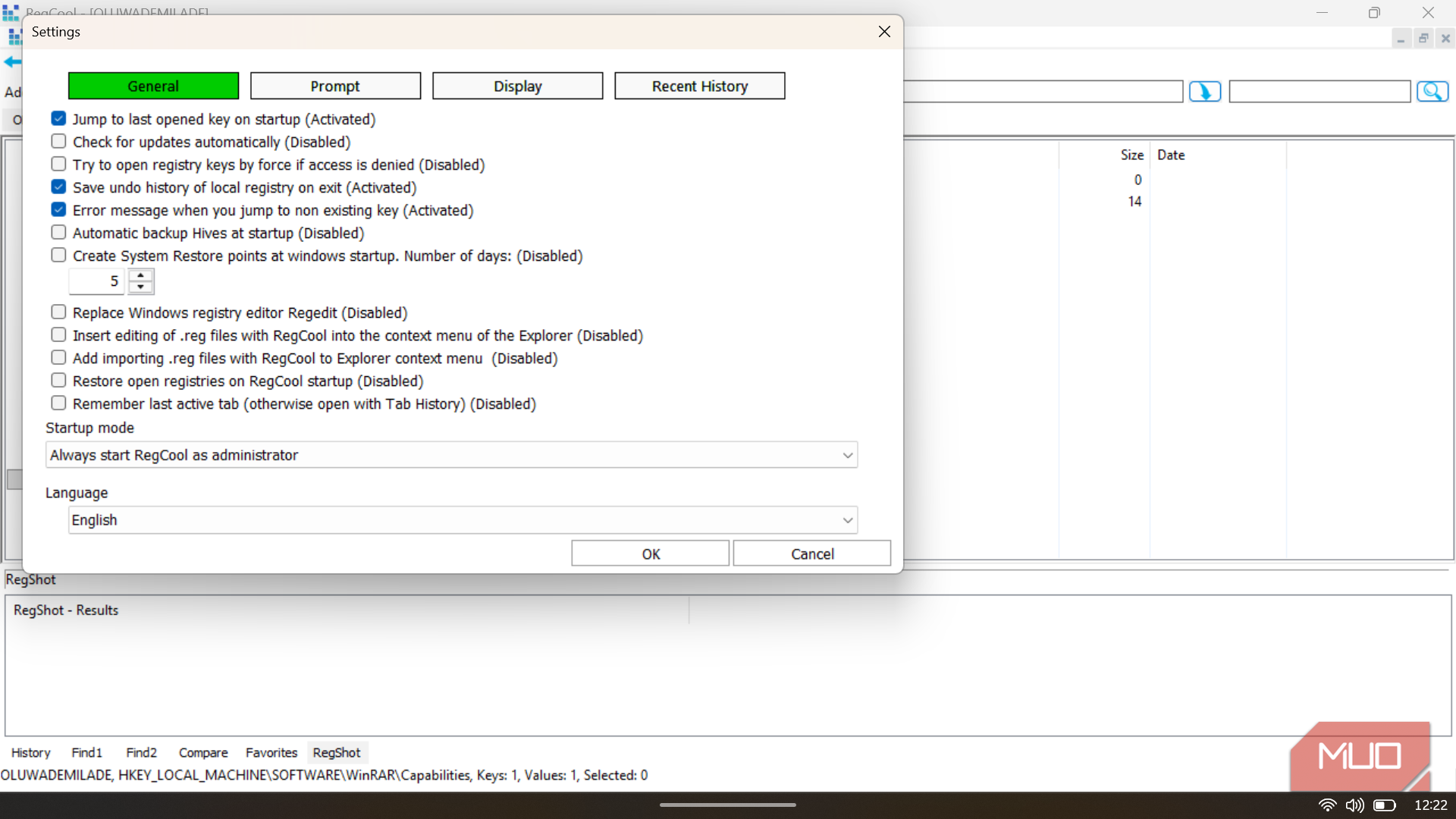Click the magnifier search icon

click(1432, 92)
